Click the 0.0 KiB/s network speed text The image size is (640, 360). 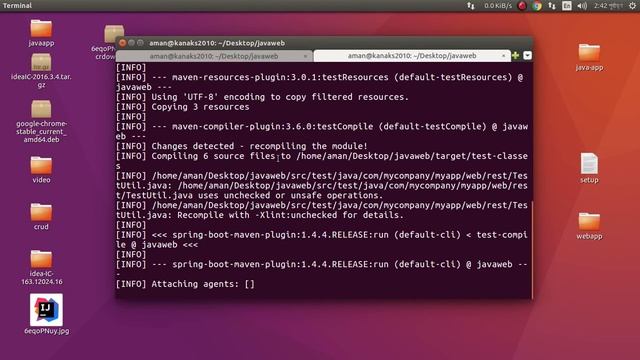tap(498, 6)
